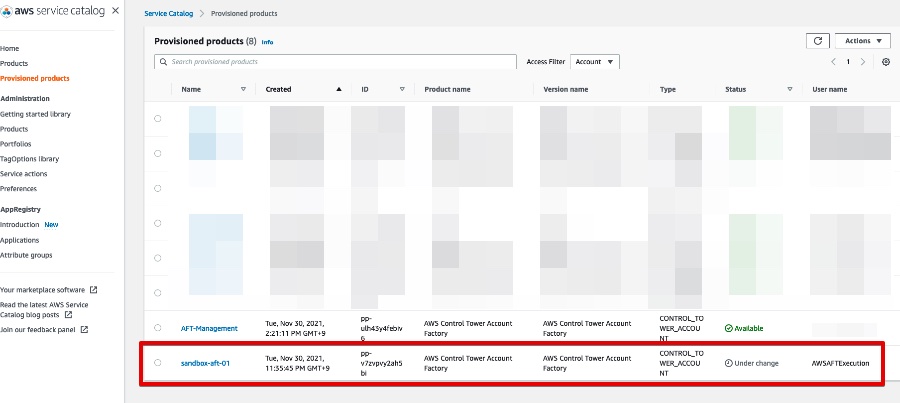Open the sandbox-aft-01 product link
This screenshot has height=403, width=900.
[205, 363]
